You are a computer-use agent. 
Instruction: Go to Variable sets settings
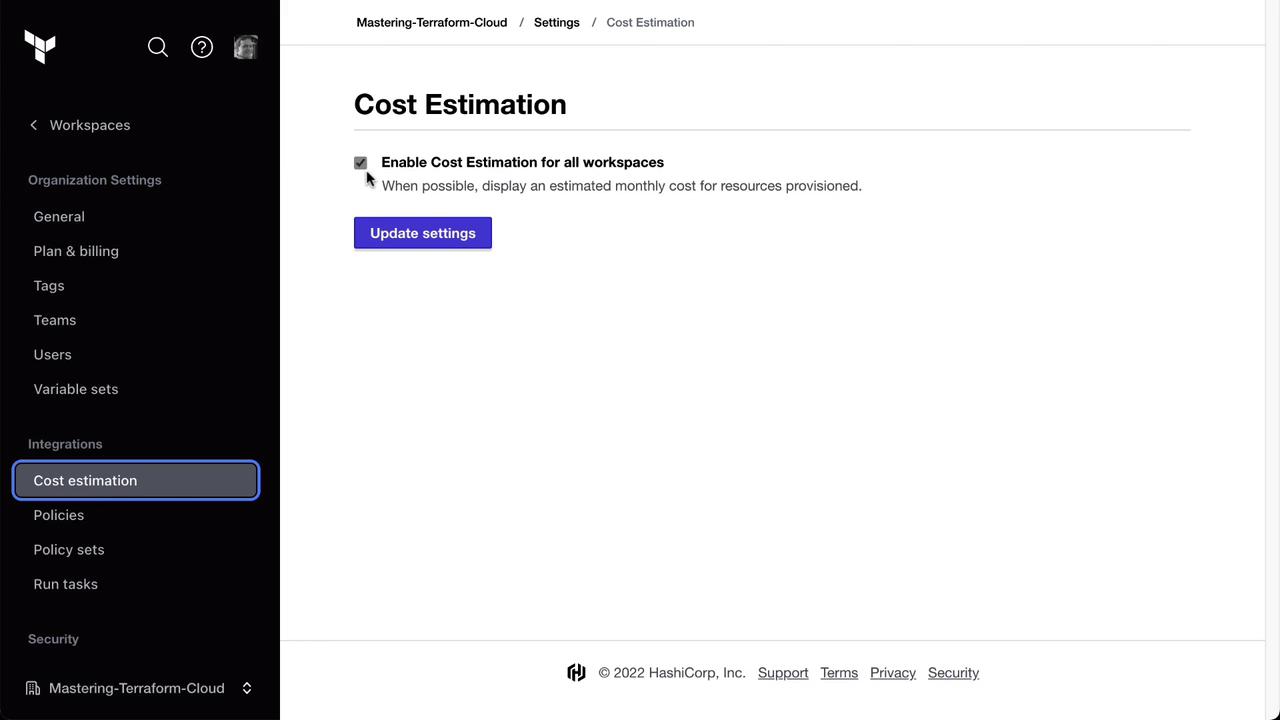pos(76,389)
